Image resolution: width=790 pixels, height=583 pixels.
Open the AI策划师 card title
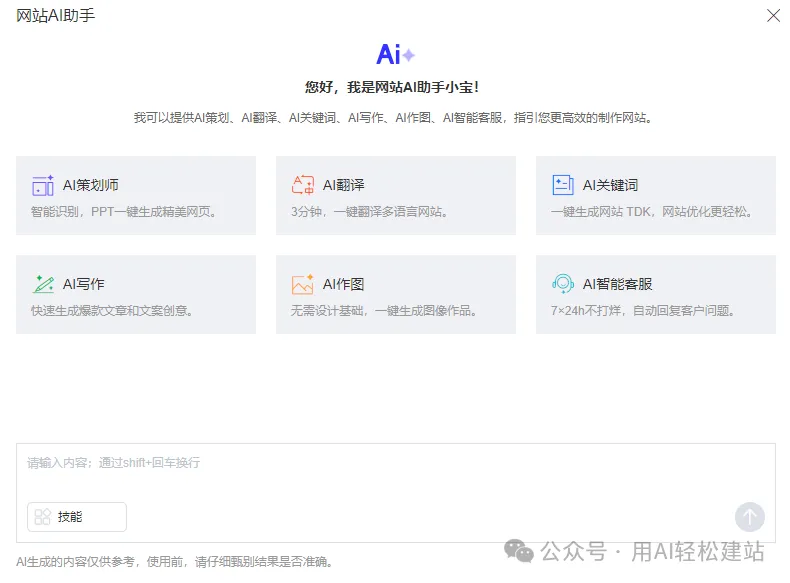coord(91,185)
